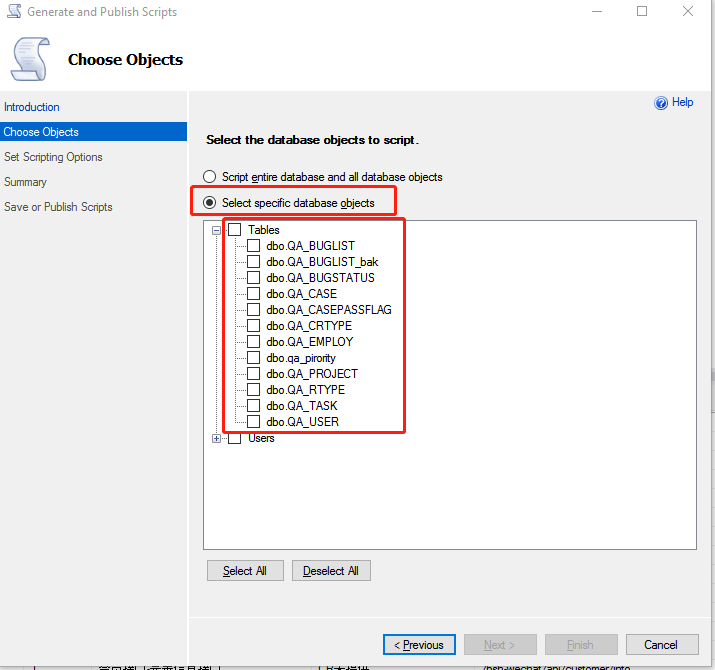Select the dbo.QA_CASE table name
The height and width of the screenshot is (670, 715).
[x=301, y=294]
